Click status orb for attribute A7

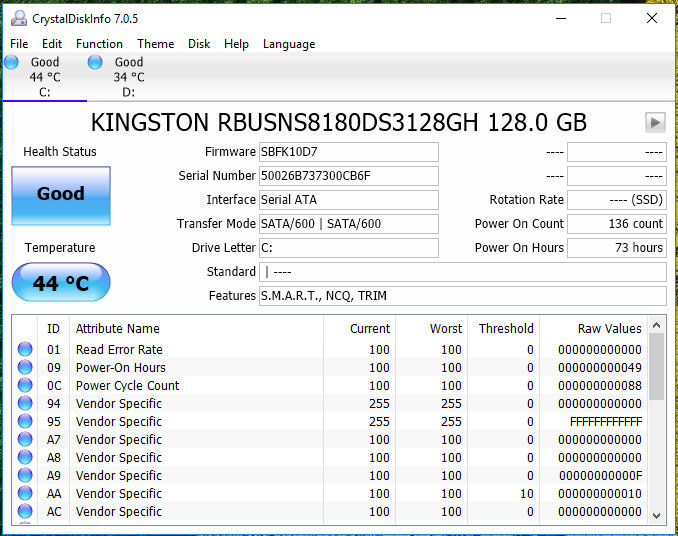tap(25, 439)
